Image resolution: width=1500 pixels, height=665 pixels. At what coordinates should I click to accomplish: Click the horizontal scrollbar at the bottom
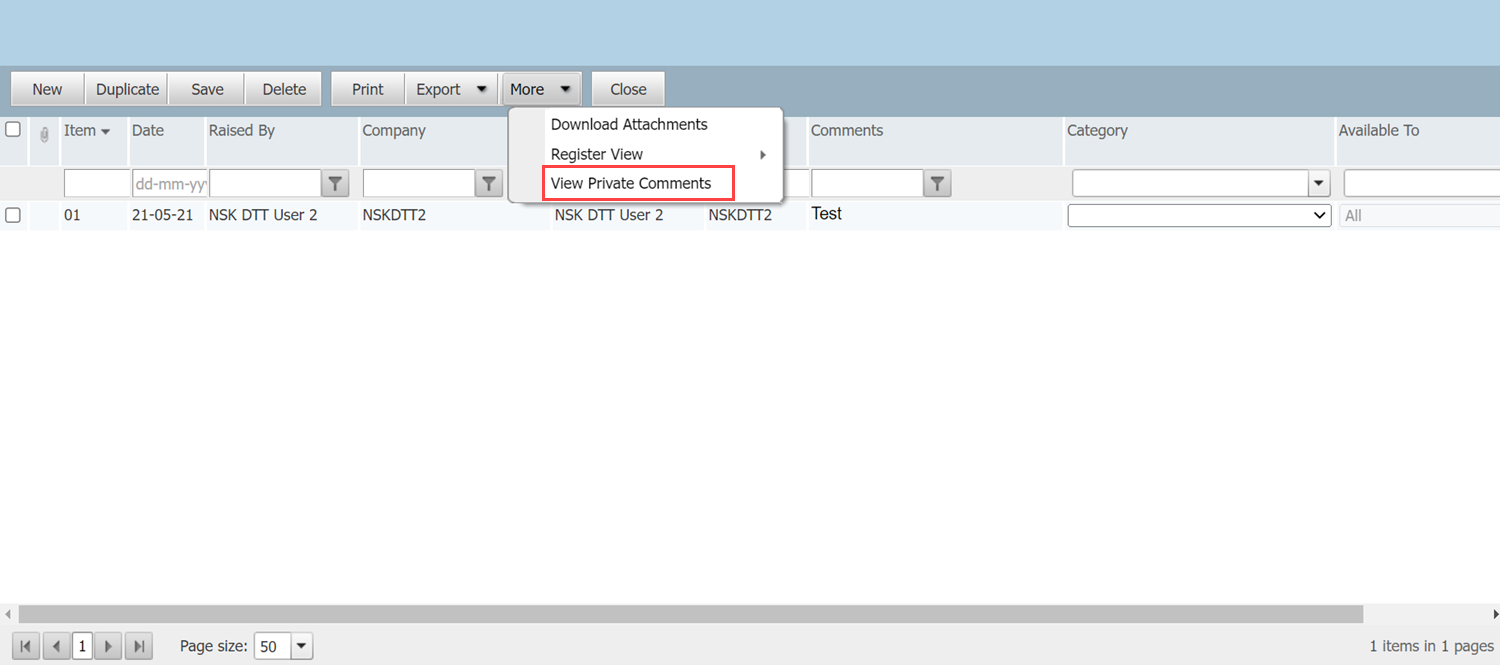pos(690,613)
